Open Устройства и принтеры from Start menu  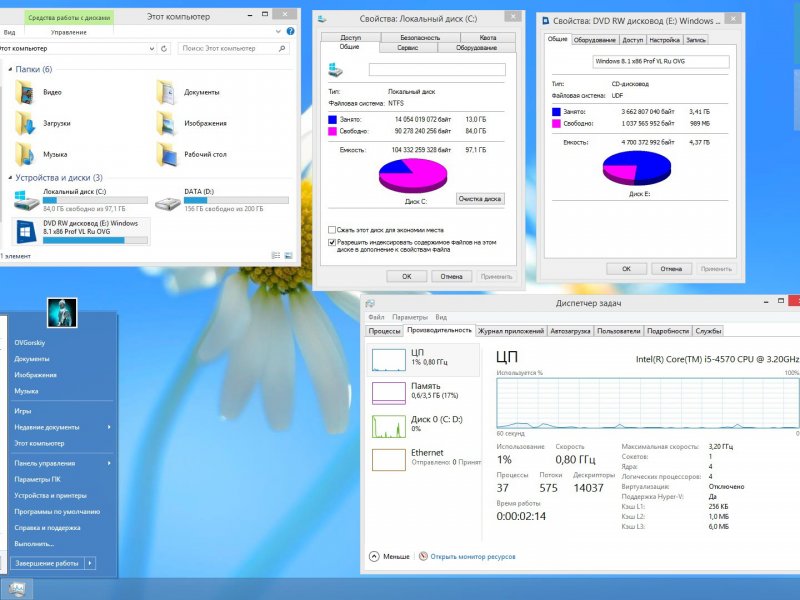(x=51, y=495)
